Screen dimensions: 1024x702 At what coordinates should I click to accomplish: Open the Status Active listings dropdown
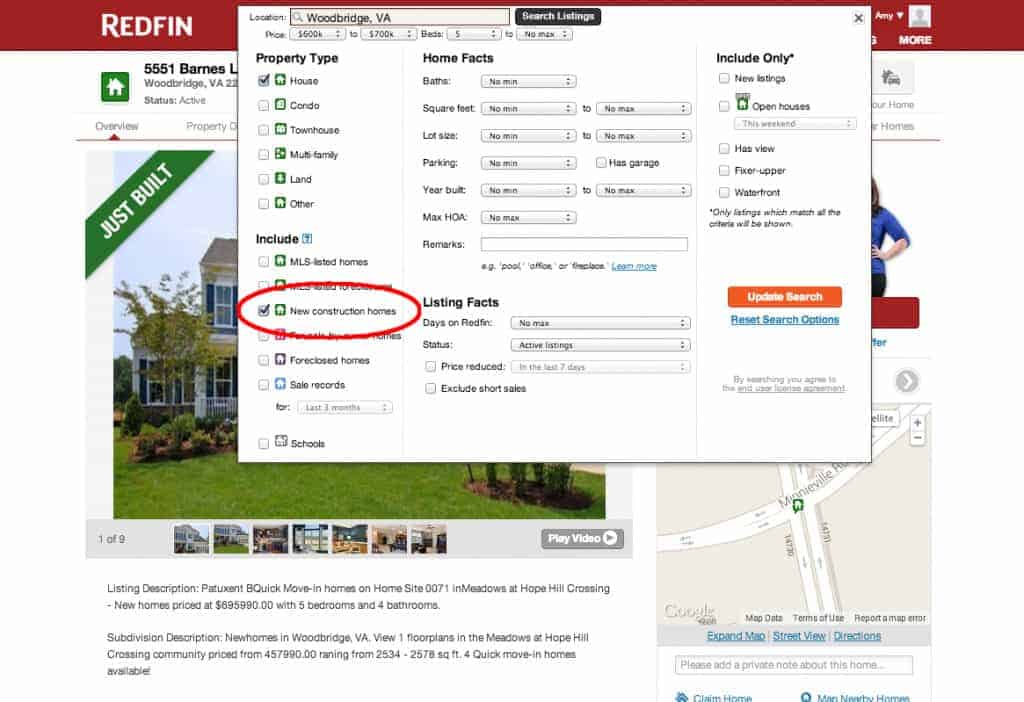(600, 345)
